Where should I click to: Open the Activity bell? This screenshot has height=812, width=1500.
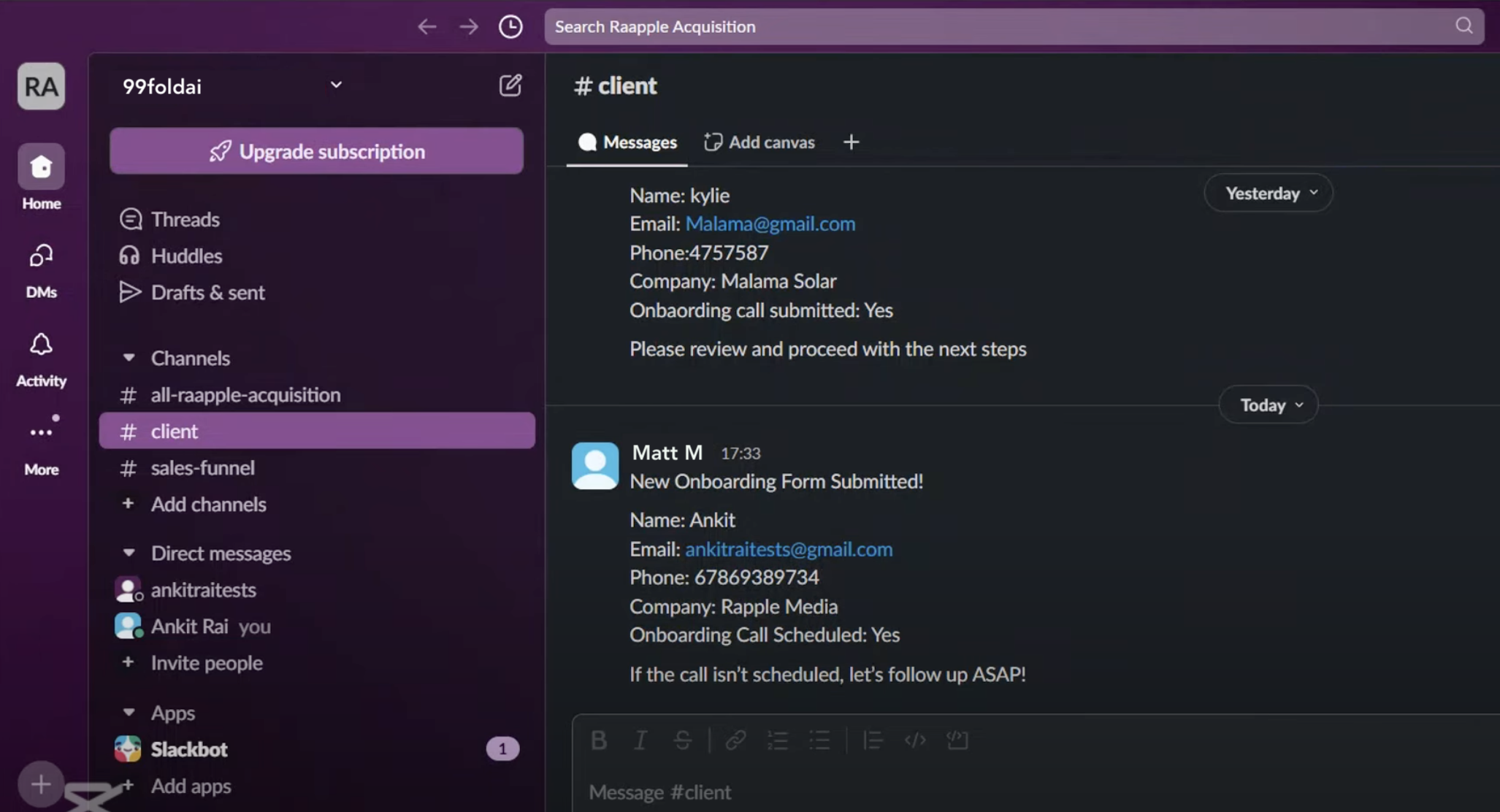(41, 360)
